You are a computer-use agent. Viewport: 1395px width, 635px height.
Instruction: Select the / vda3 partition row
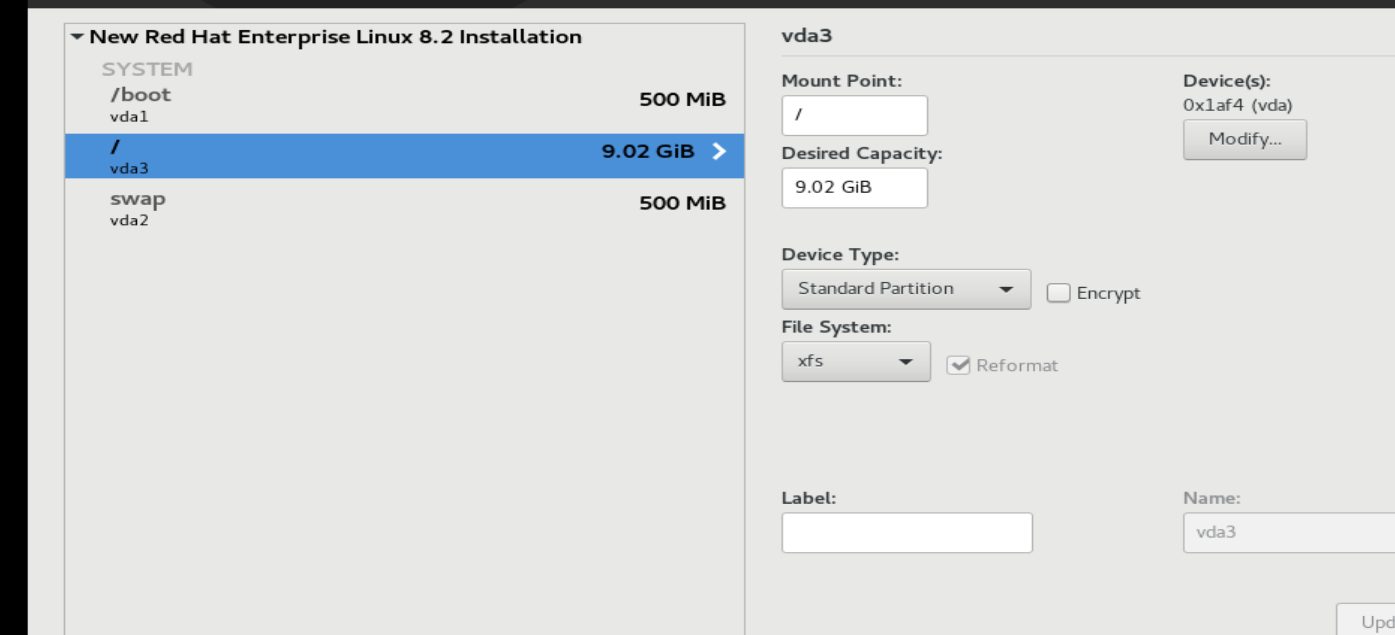tap(404, 156)
